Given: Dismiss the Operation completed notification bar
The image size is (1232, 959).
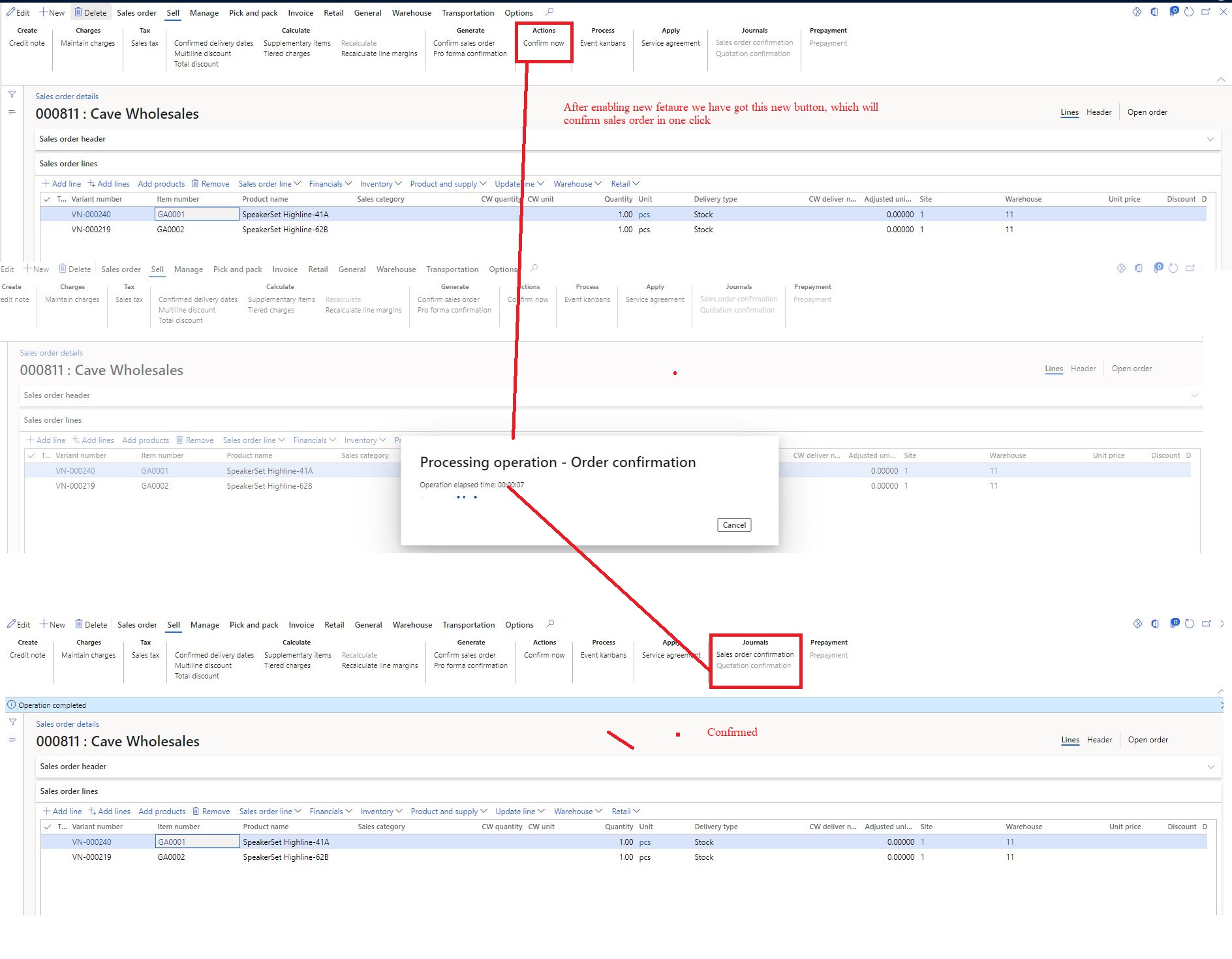Looking at the screenshot, I should click(1224, 705).
